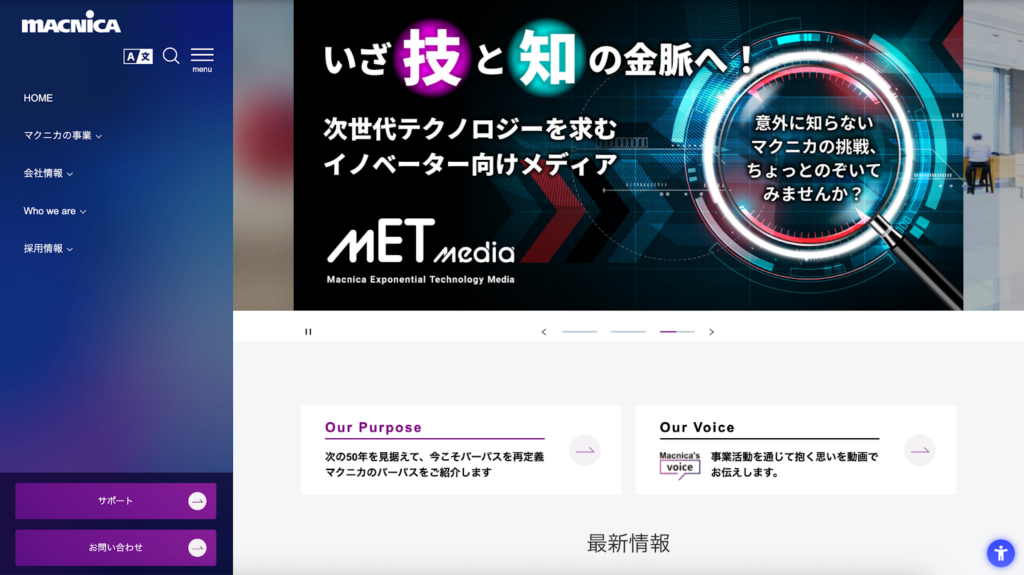Image resolution: width=1024 pixels, height=575 pixels.
Task: Open the search magnifier icon
Action: point(171,56)
